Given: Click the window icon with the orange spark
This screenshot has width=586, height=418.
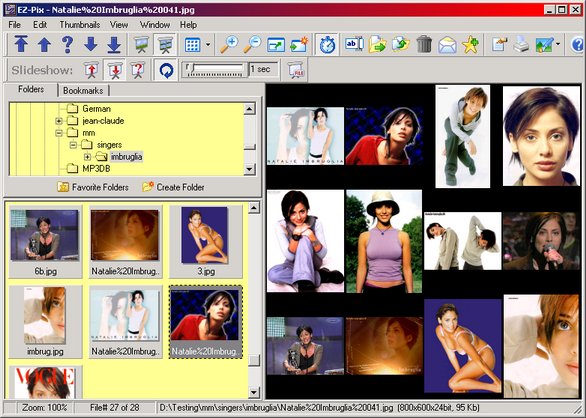Looking at the screenshot, I should pos(299,44).
